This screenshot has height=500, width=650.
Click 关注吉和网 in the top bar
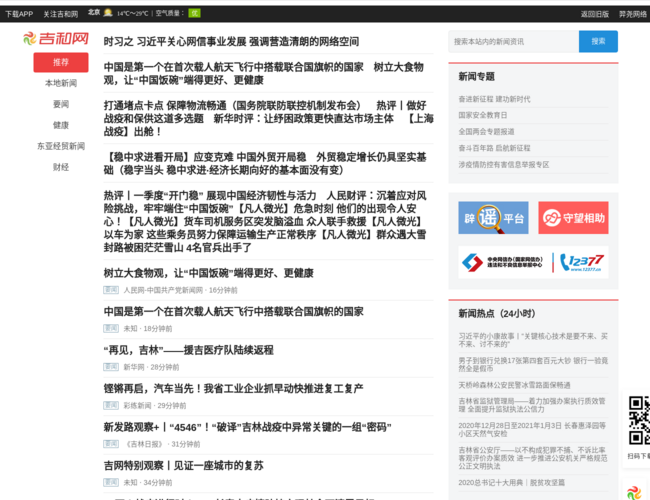click(x=61, y=14)
